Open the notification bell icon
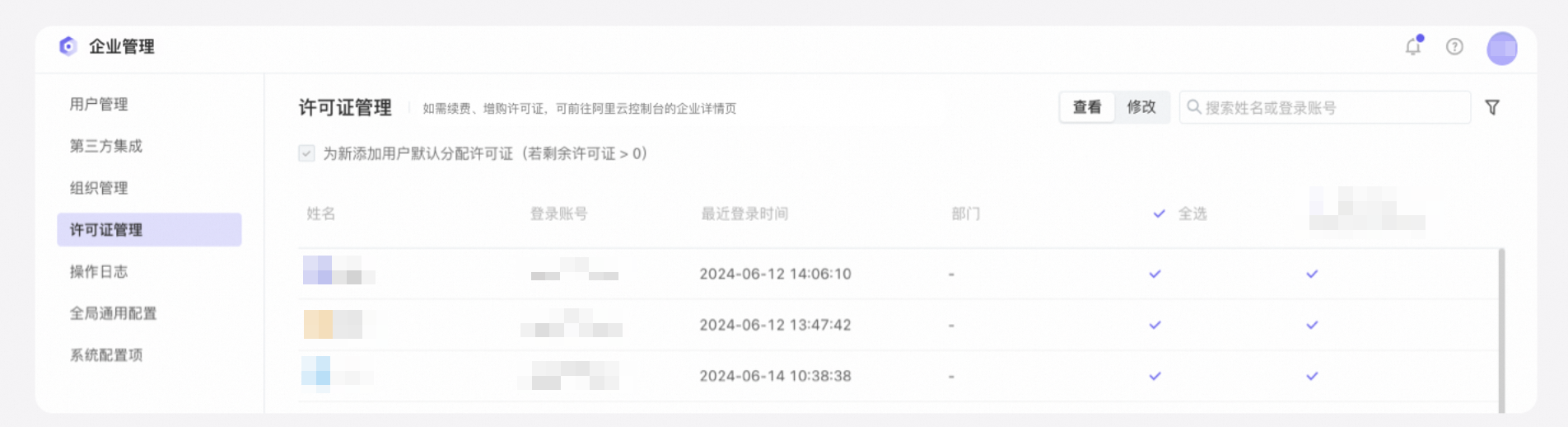The image size is (1568, 427). (1413, 47)
